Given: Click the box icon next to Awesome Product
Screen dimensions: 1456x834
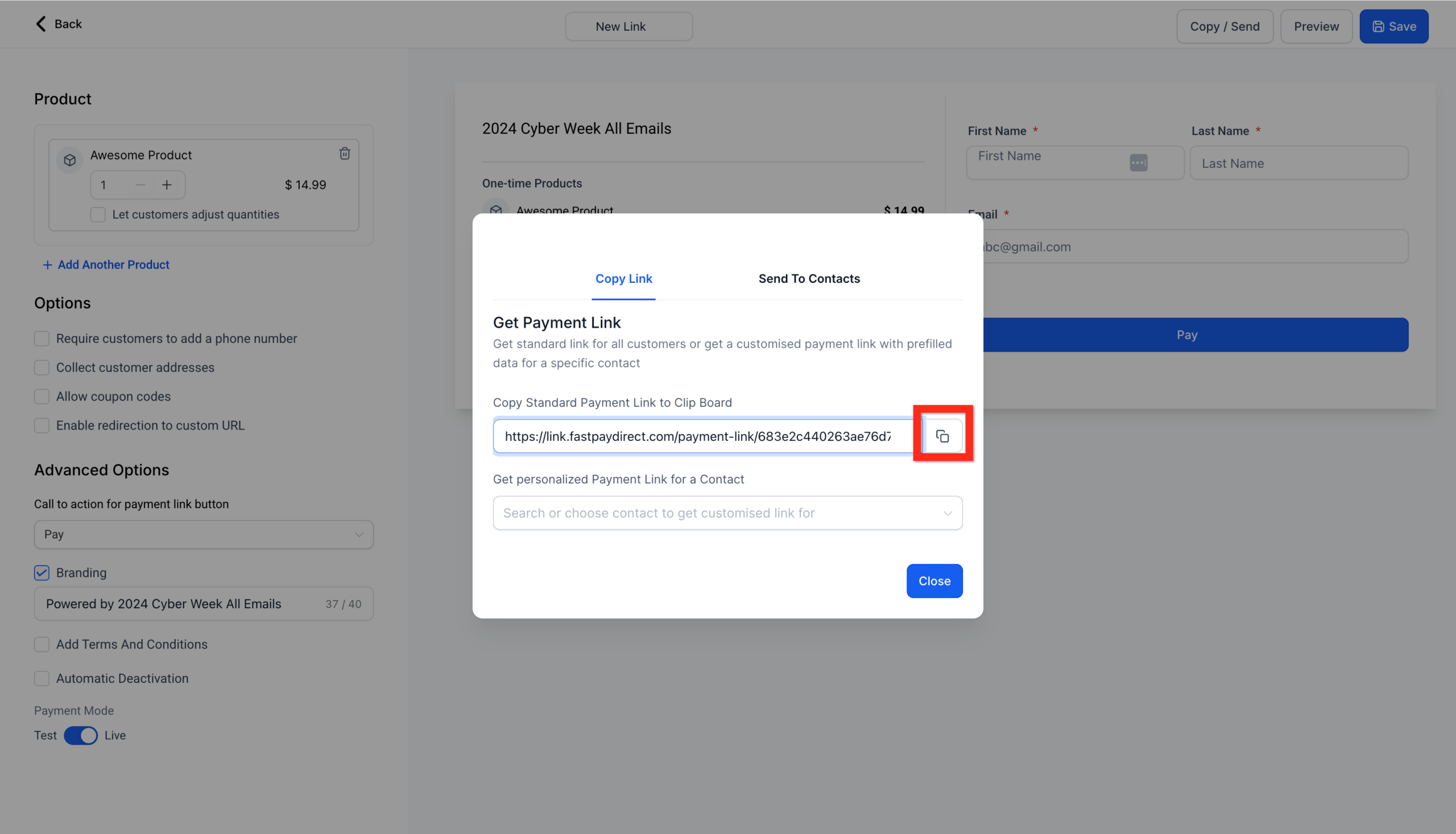Looking at the screenshot, I should (x=70, y=160).
